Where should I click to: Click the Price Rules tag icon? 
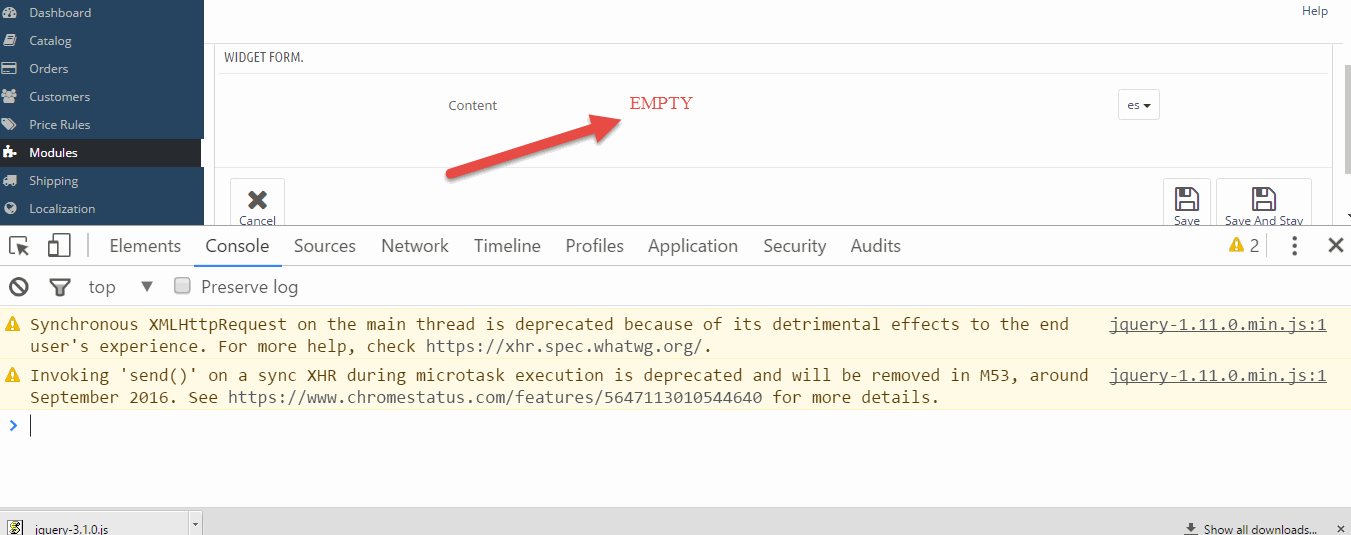coord(10,125)
